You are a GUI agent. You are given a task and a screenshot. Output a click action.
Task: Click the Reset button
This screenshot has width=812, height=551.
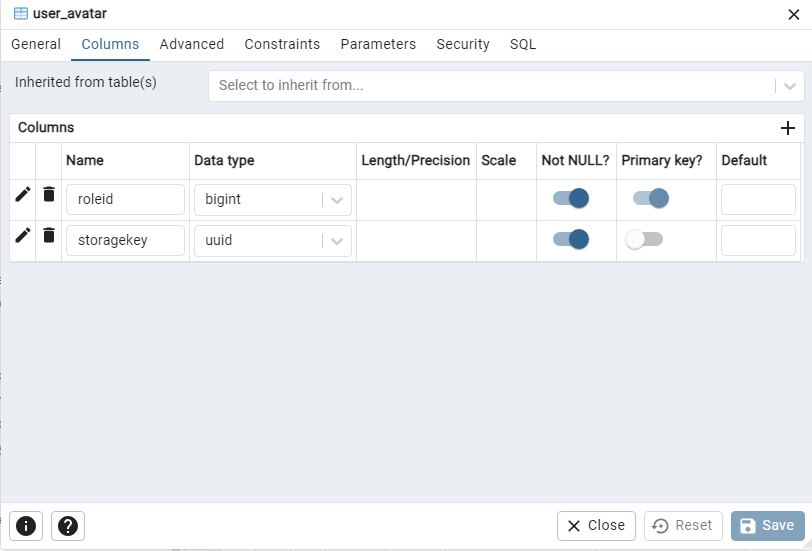pos(683,526)
